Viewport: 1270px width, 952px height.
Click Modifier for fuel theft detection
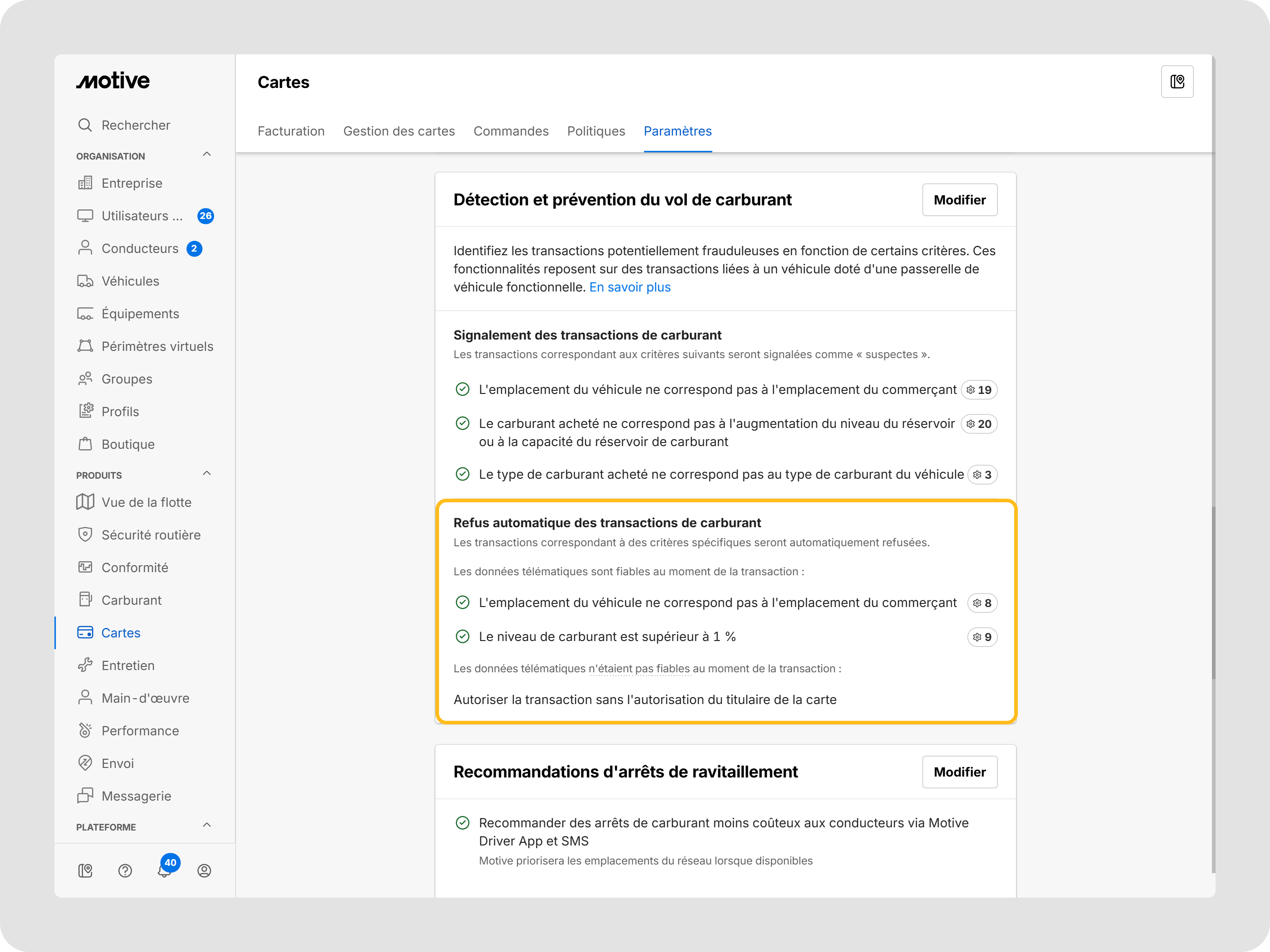(959, 200)
